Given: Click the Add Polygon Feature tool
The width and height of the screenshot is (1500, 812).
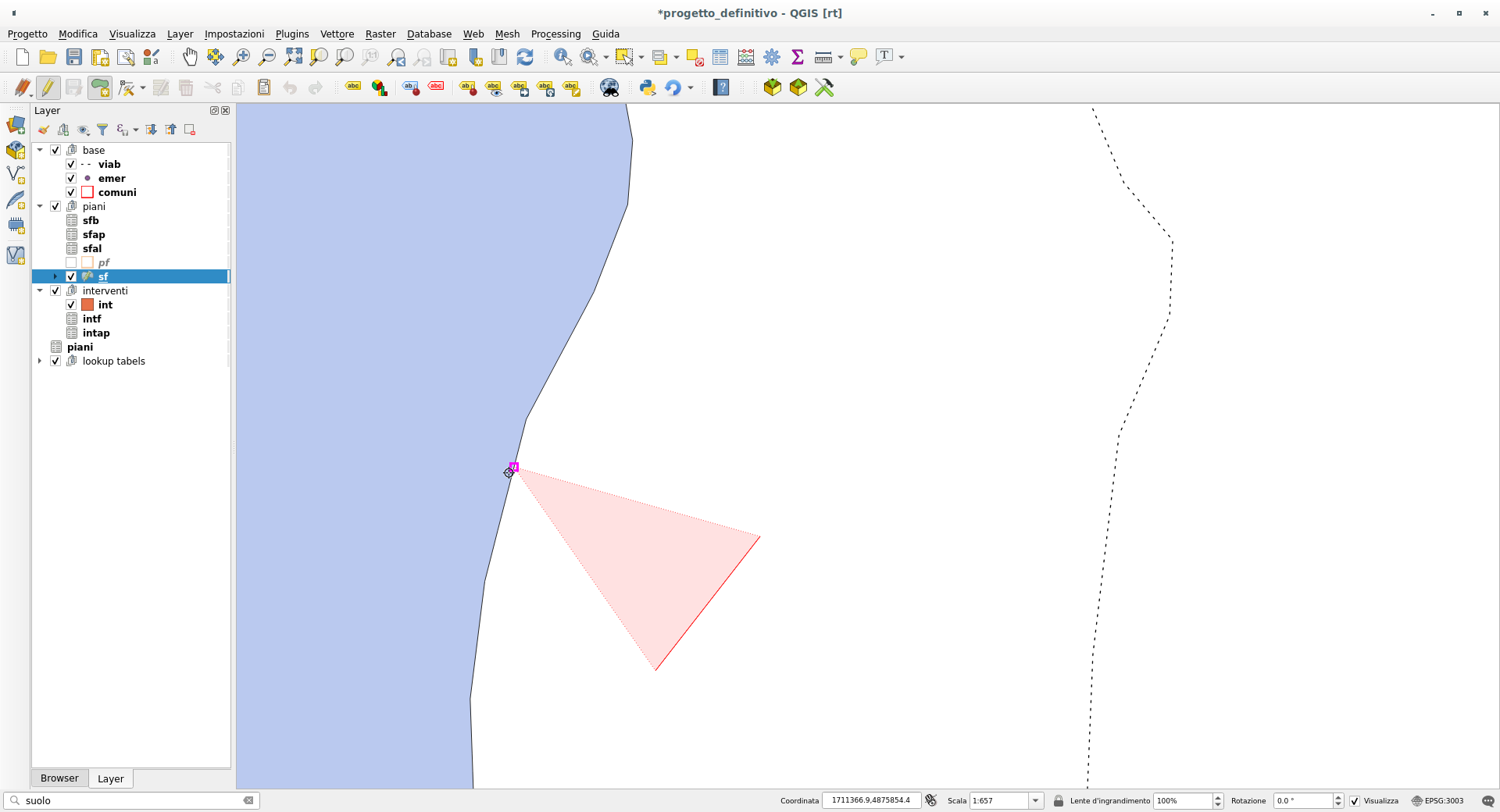Looking at the screenshot, I should point(100,87).
